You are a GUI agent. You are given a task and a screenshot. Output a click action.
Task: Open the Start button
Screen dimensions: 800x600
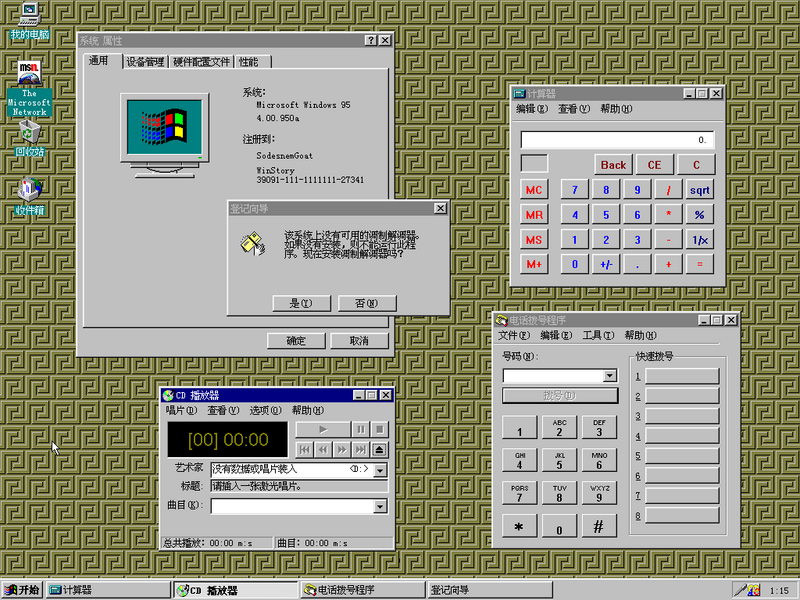point(22,590)
